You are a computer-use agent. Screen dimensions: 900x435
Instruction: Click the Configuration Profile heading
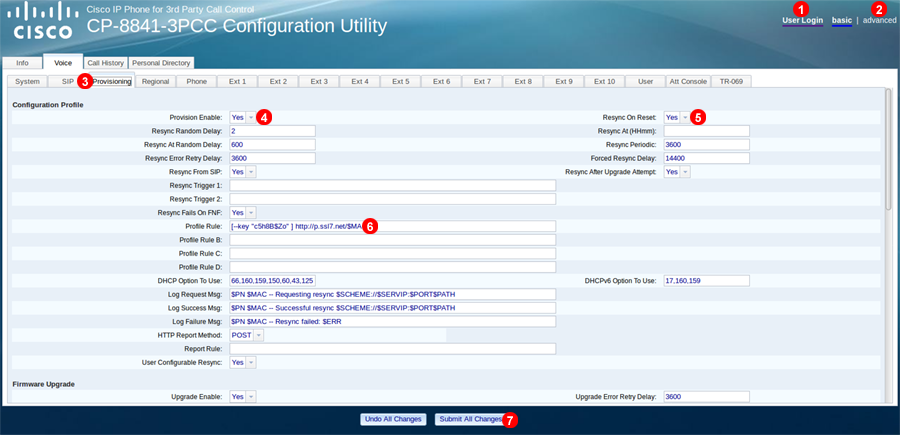click(x=48, y=104)
